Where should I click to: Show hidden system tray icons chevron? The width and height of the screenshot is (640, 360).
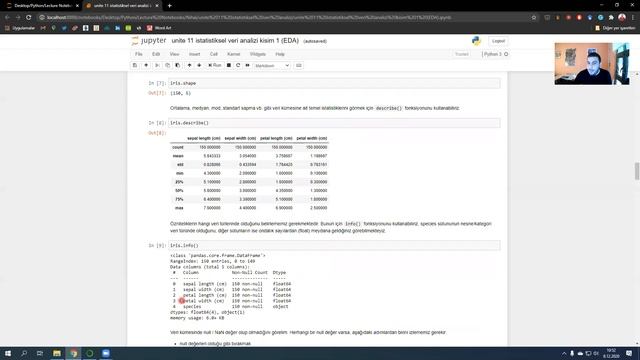564,353
